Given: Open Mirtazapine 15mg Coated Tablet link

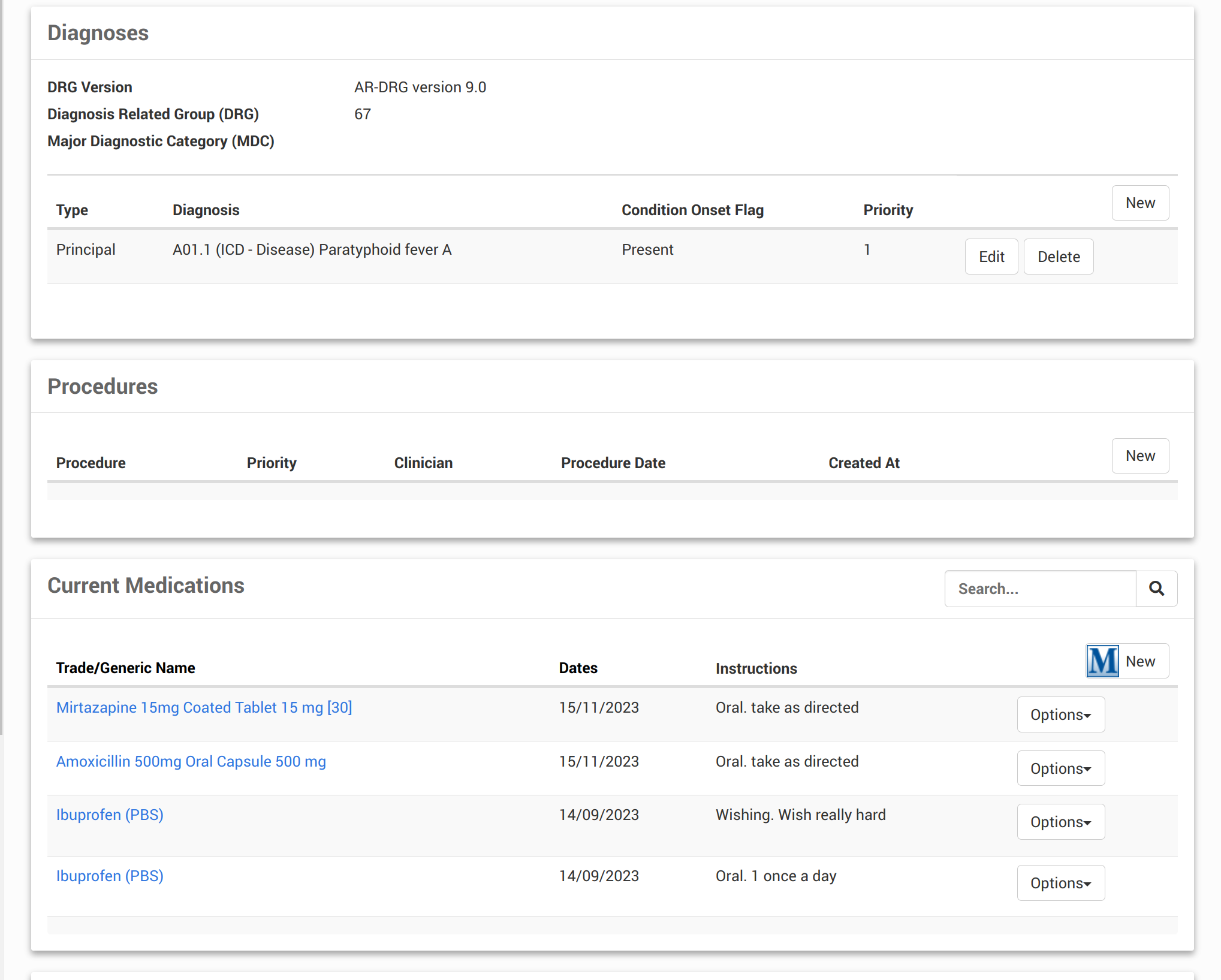Looking at the screenshot, I should click(x=204, y=707).
